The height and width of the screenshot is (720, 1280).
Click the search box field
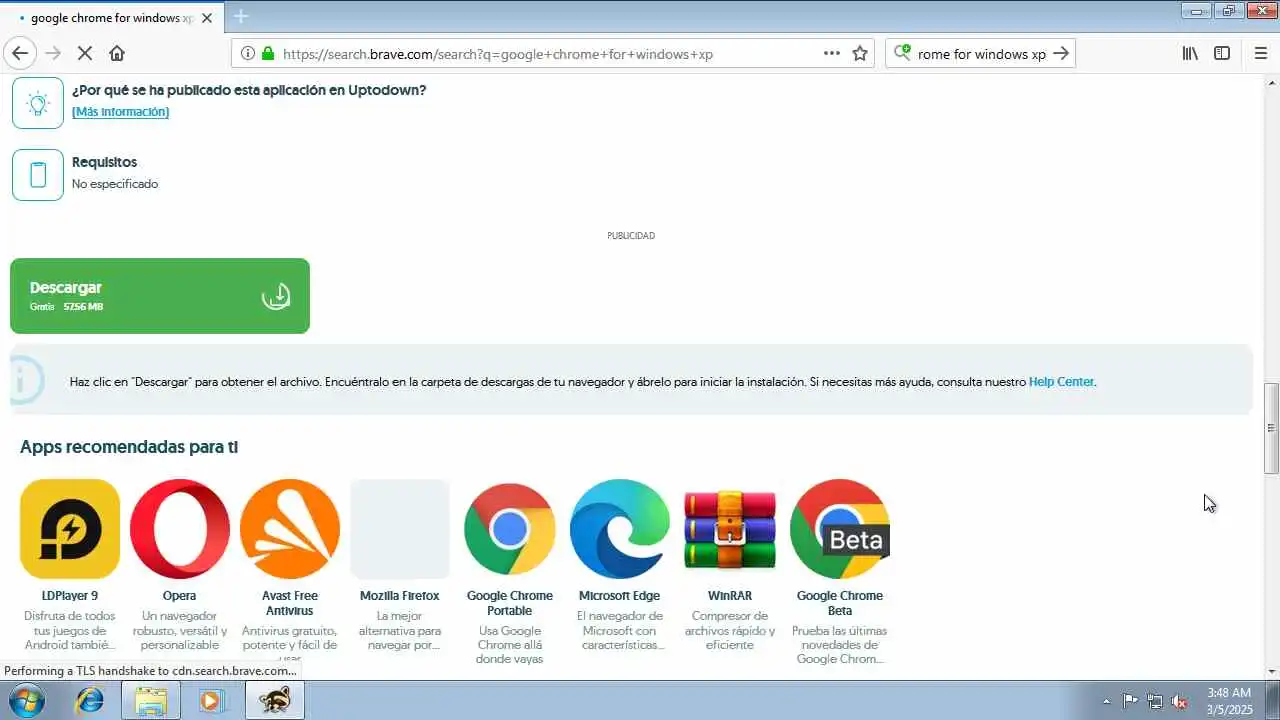point(981,54)
